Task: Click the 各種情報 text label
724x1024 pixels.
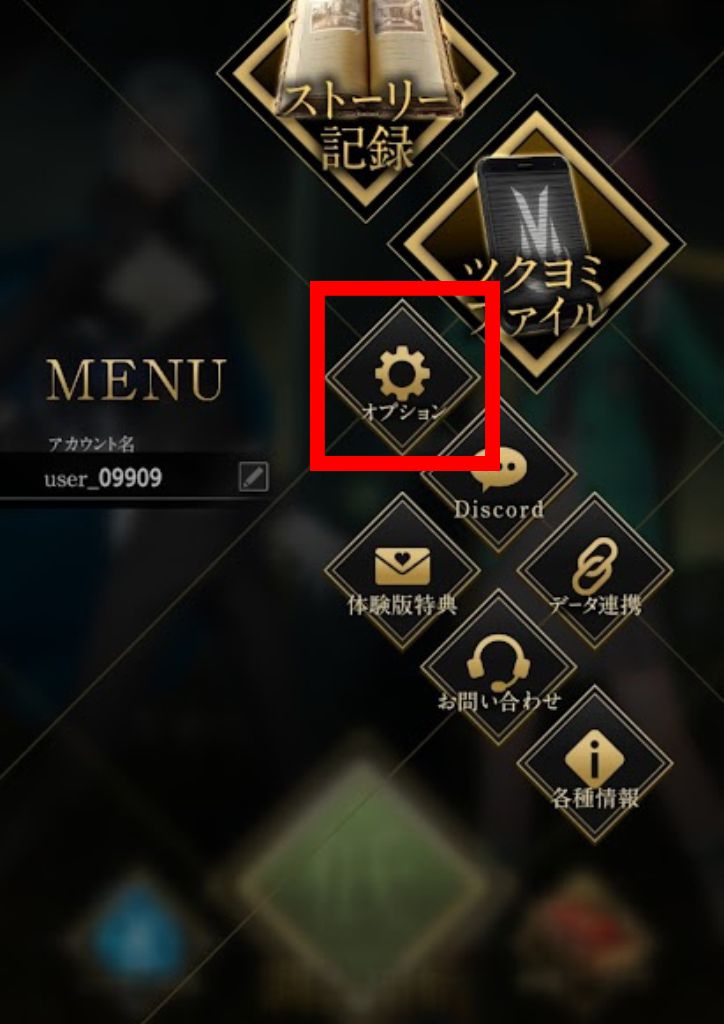Action: point(595,798)
